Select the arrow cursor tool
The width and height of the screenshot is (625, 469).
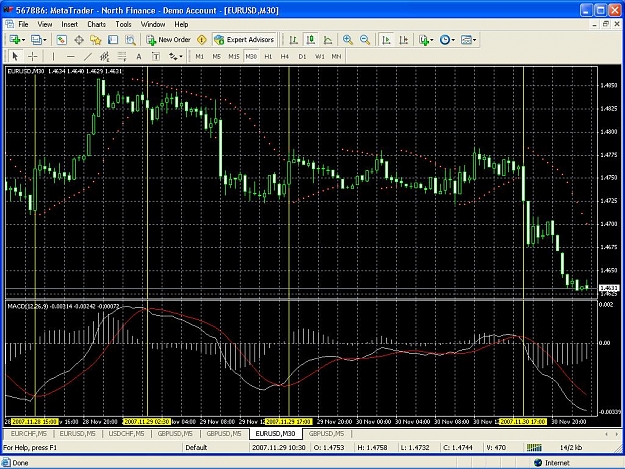click(15, 57)
